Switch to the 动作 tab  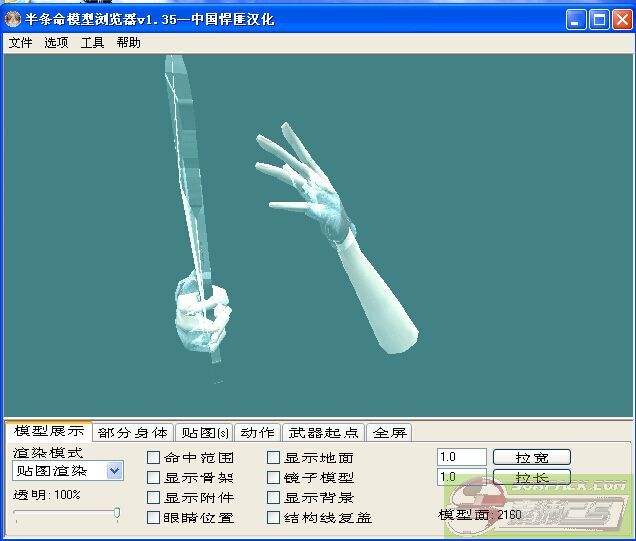(x=257, y=433)
